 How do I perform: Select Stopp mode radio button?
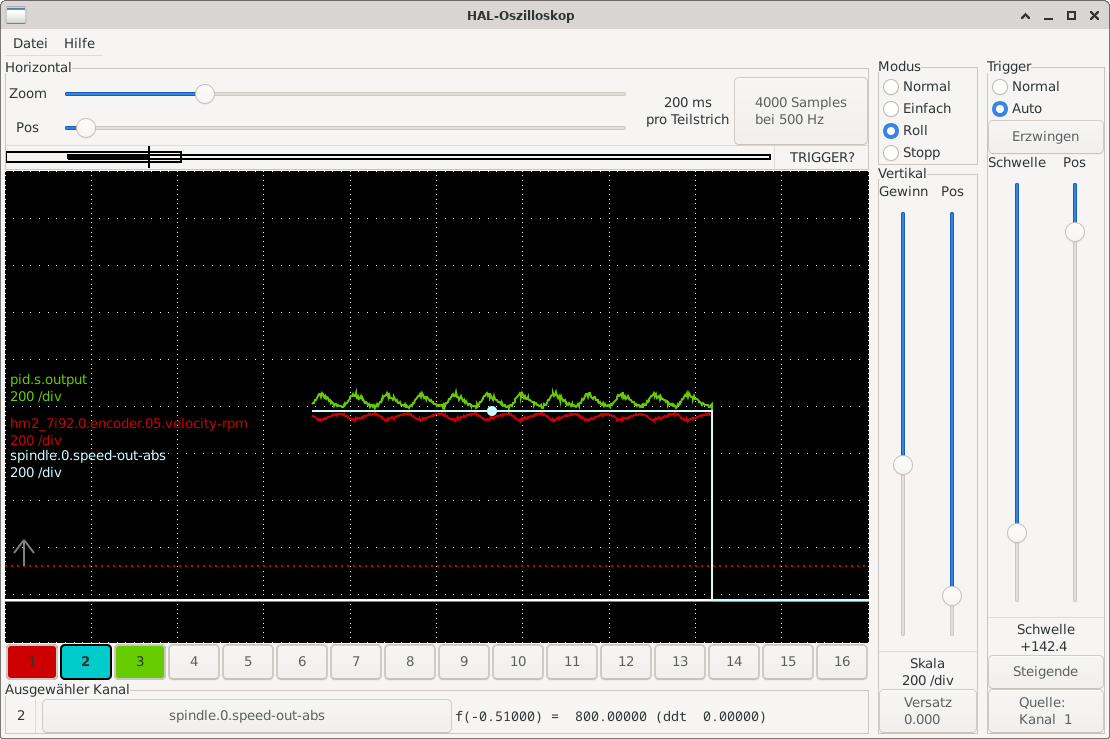coord(912,152)
